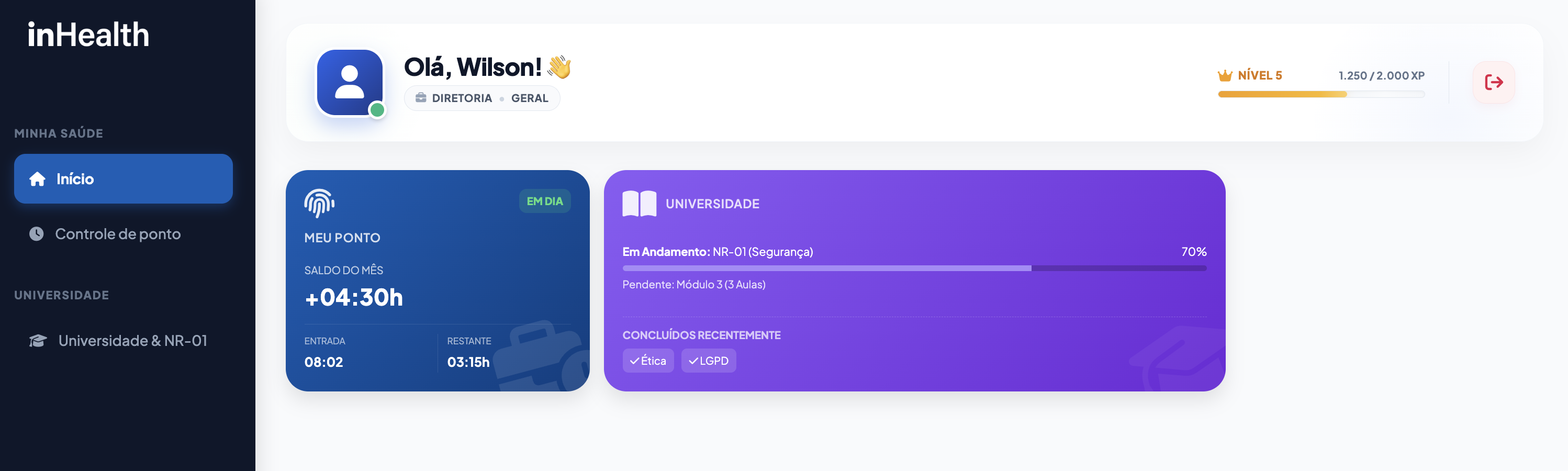Click the 70% NR-01 course progress bar
1568x471 pixels.
(x=913, y=267)
